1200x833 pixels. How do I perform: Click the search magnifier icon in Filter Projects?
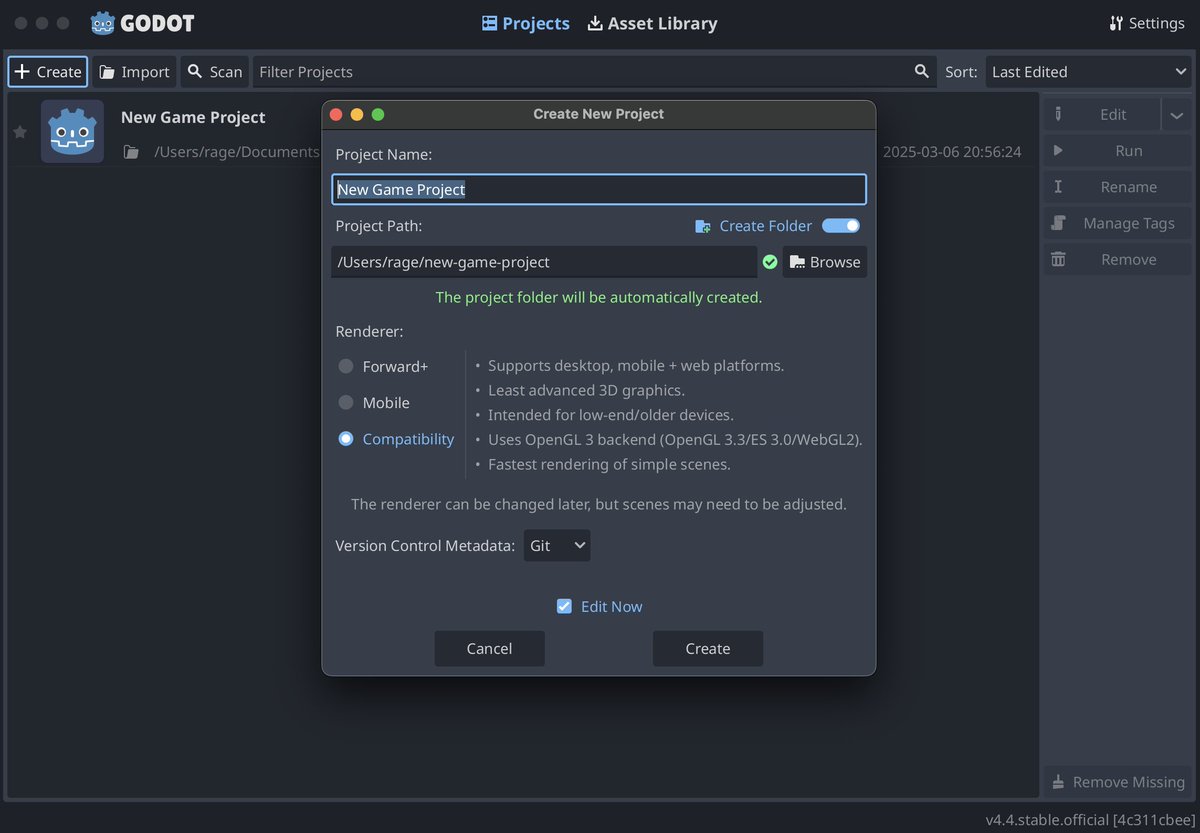pos(922,71)
